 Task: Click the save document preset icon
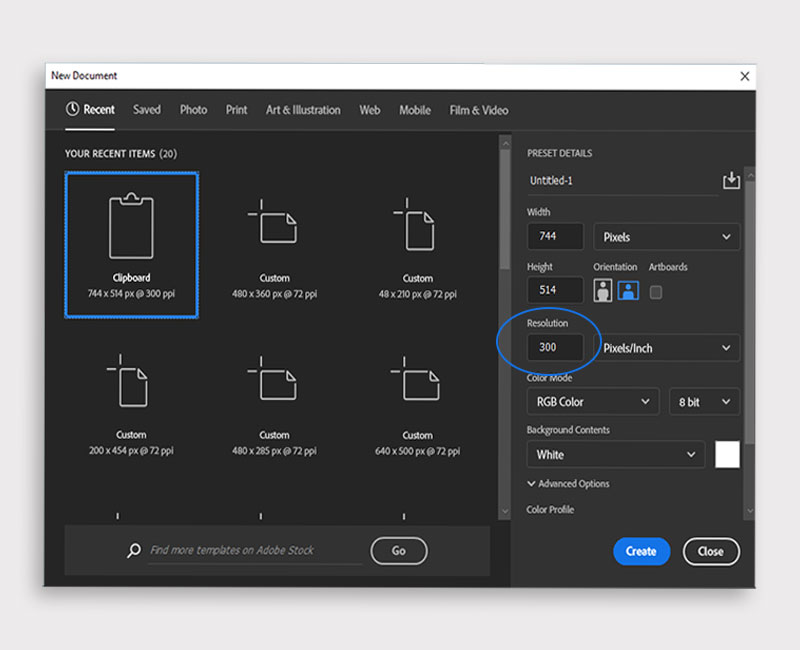[731, 179]
